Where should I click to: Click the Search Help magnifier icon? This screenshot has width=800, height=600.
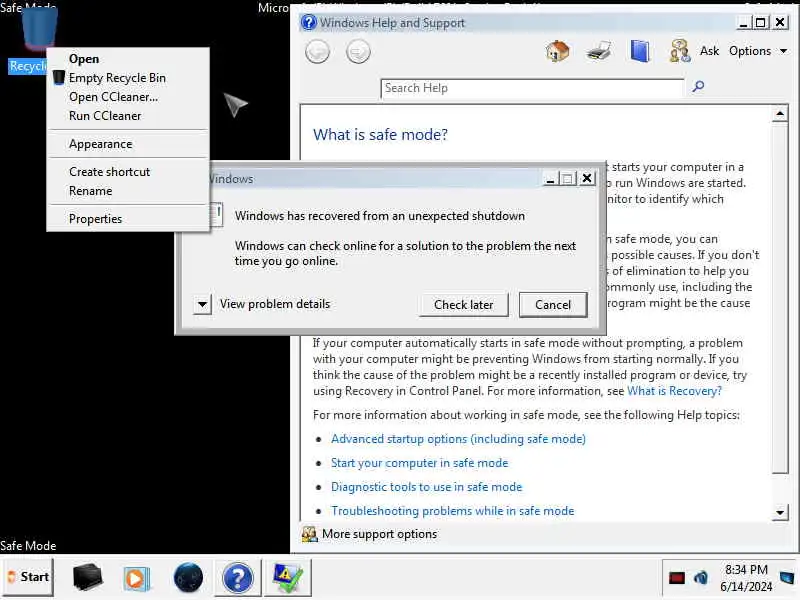pyautogui.click(x=698, y=86)
